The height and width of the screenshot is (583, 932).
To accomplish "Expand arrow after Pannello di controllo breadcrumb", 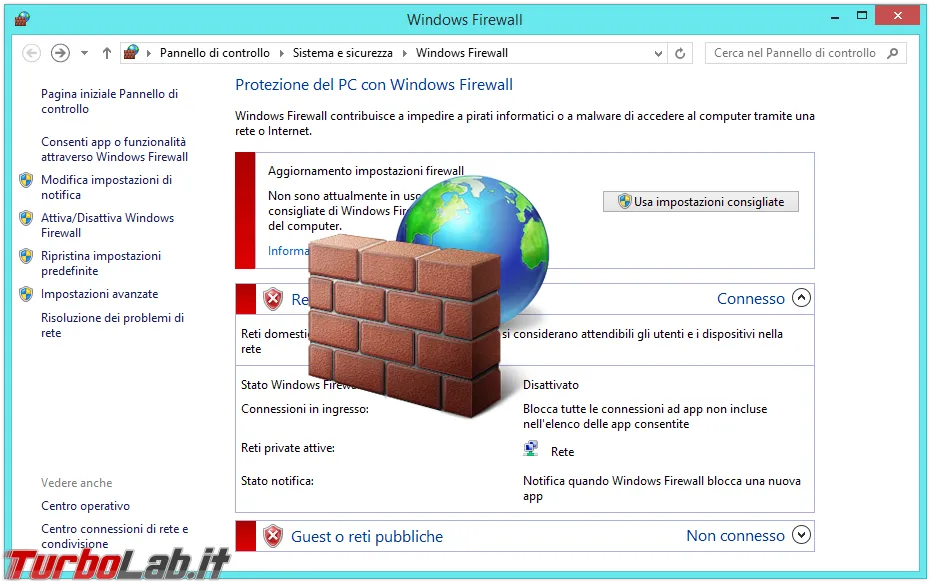I will tap(281, 53).
